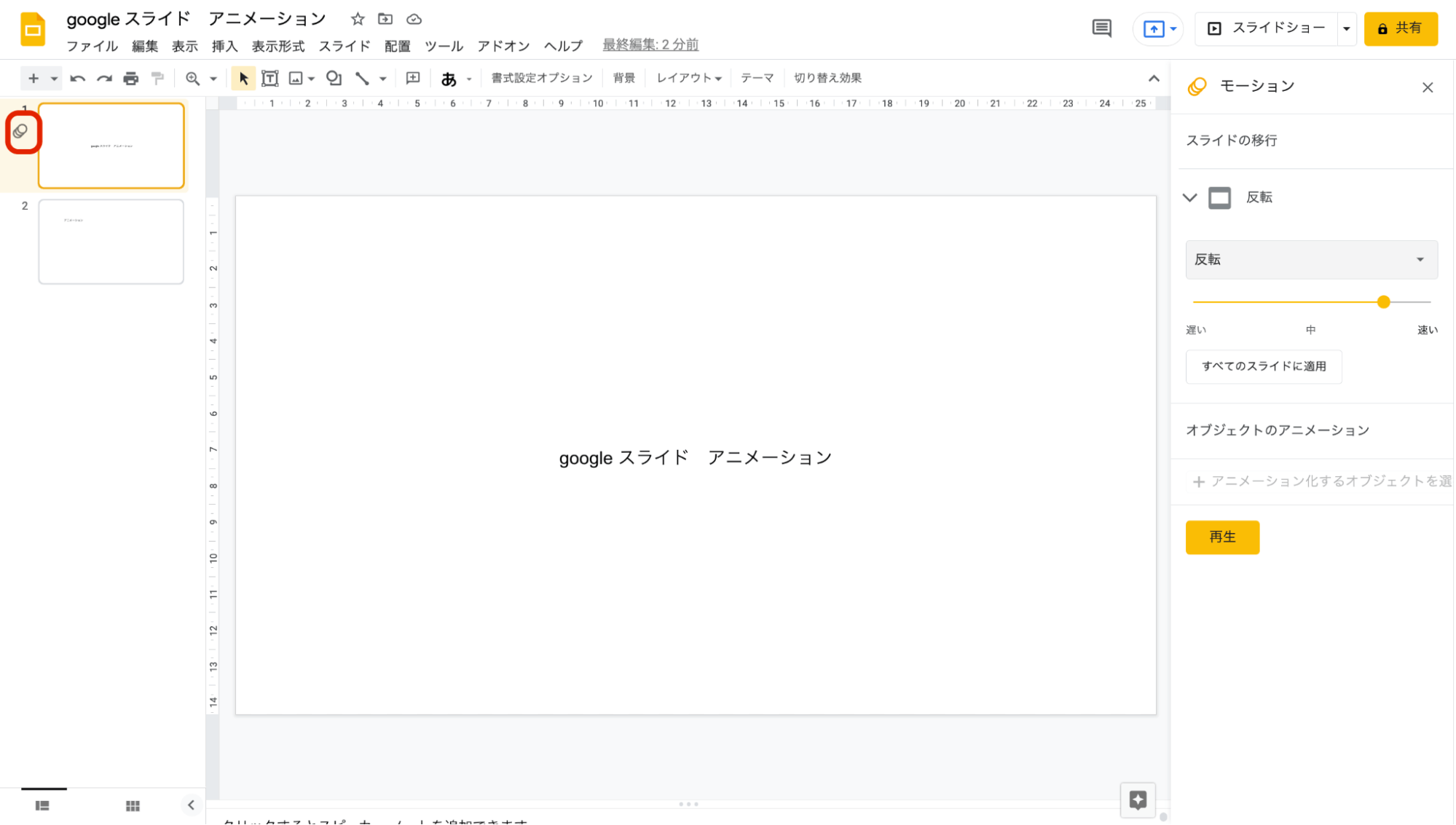Open the comment history icon

[x=1101, y=28]
